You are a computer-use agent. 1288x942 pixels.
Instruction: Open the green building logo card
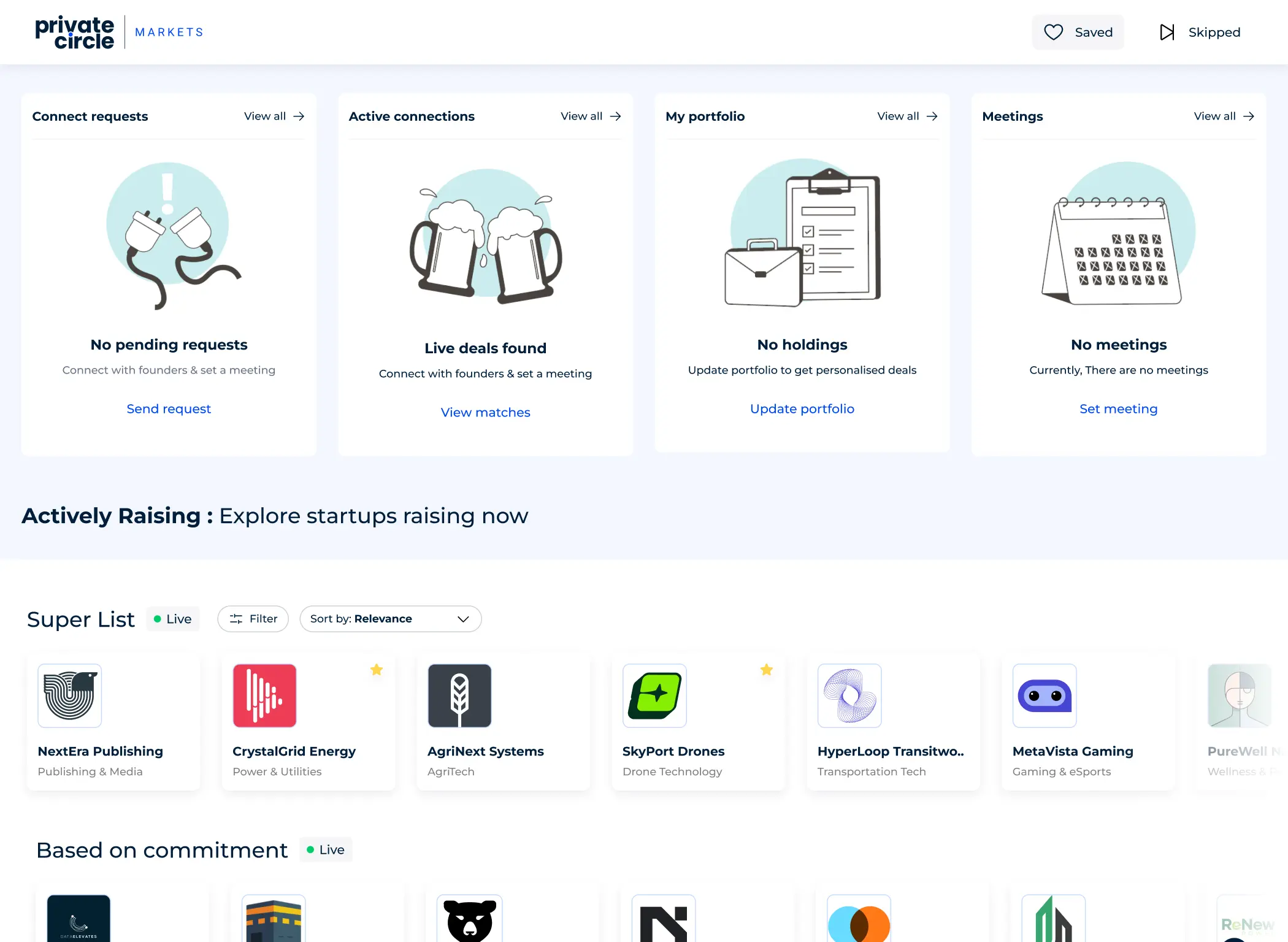pyautogui.click(x=1054, y=918)
